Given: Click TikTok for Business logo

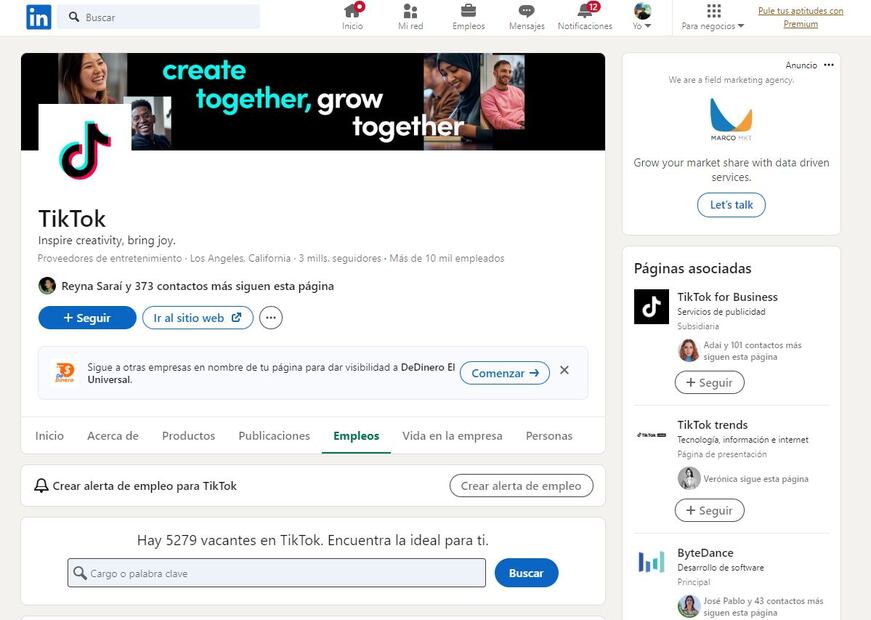Looking at the screenshot, I should coord(652,307).
